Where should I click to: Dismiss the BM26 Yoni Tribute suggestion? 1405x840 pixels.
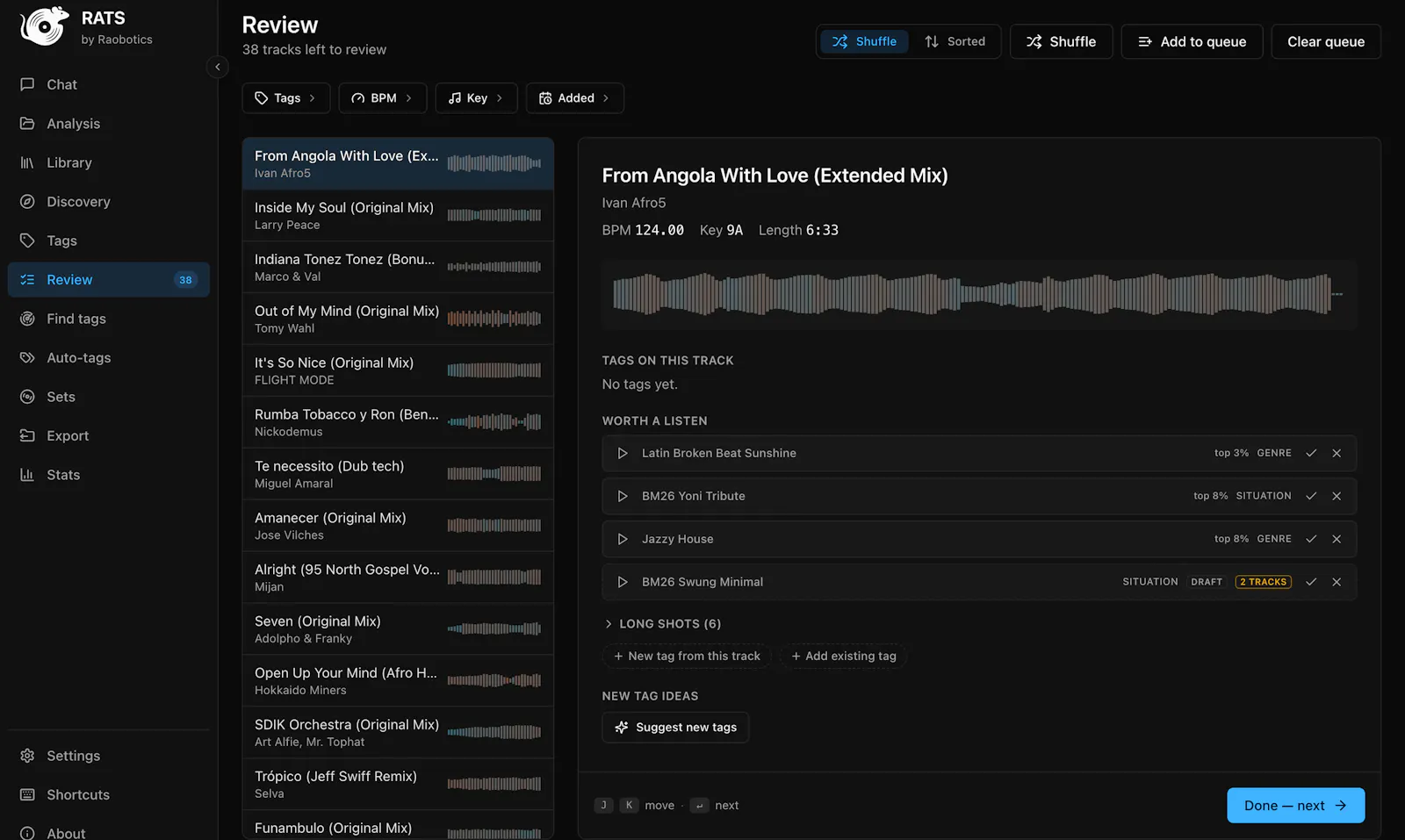(x=1337, y=496)
